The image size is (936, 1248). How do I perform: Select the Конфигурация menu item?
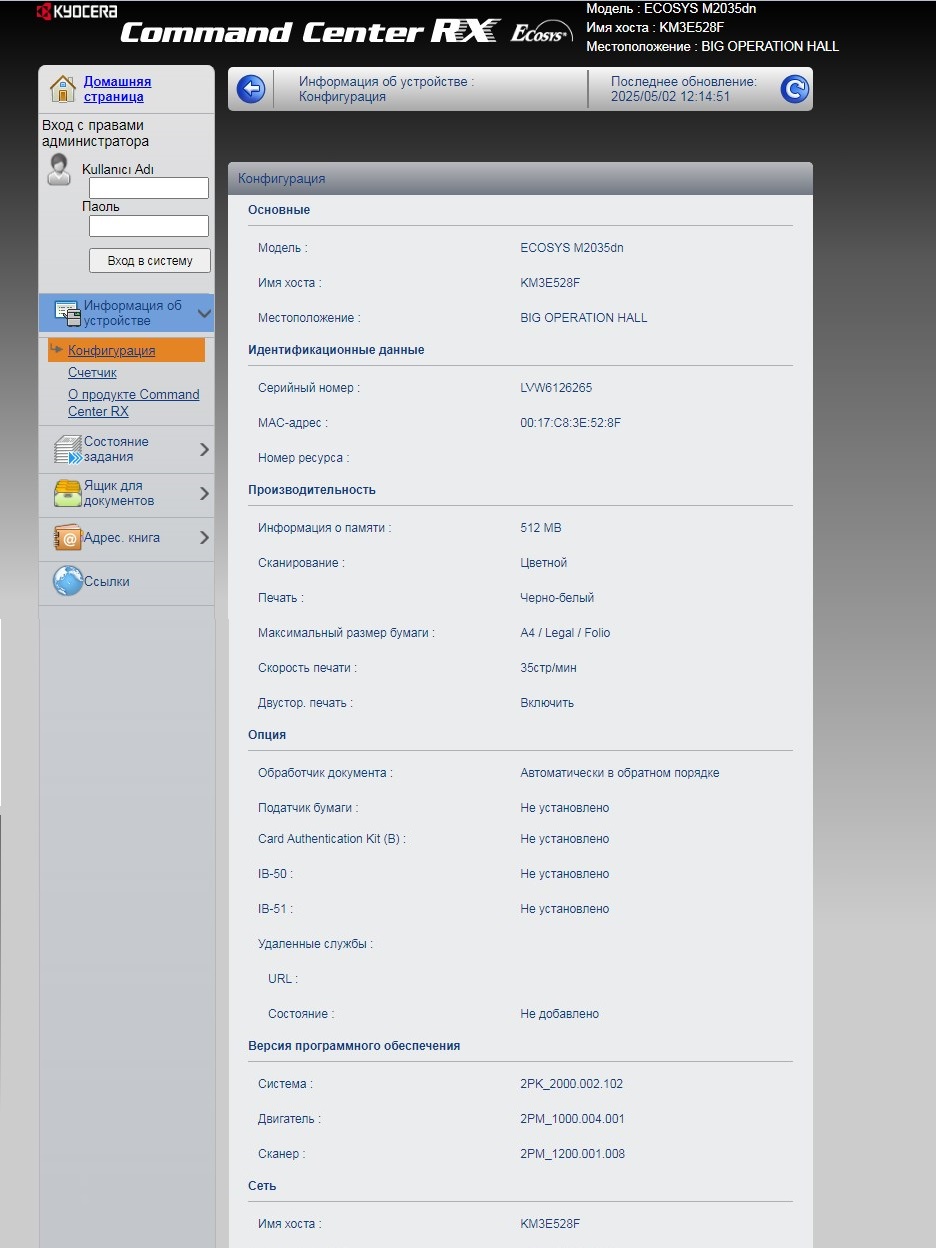coord(111,350)
